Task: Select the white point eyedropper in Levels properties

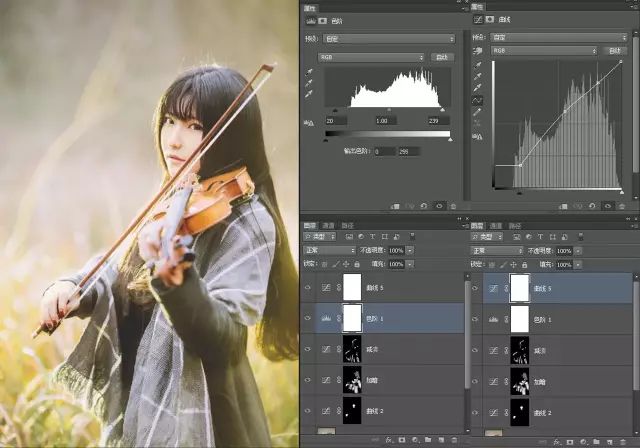Action: pos(309,94)
